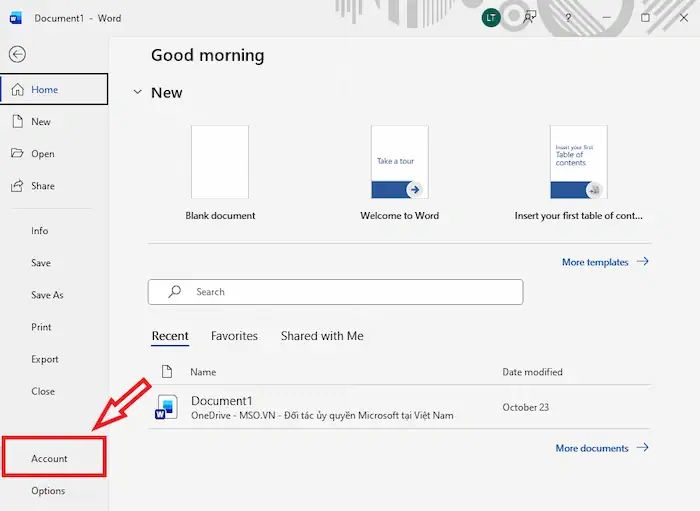
Task: Switch to the Favorites tab
Action: pyautogui.click(x=234, y=336)
